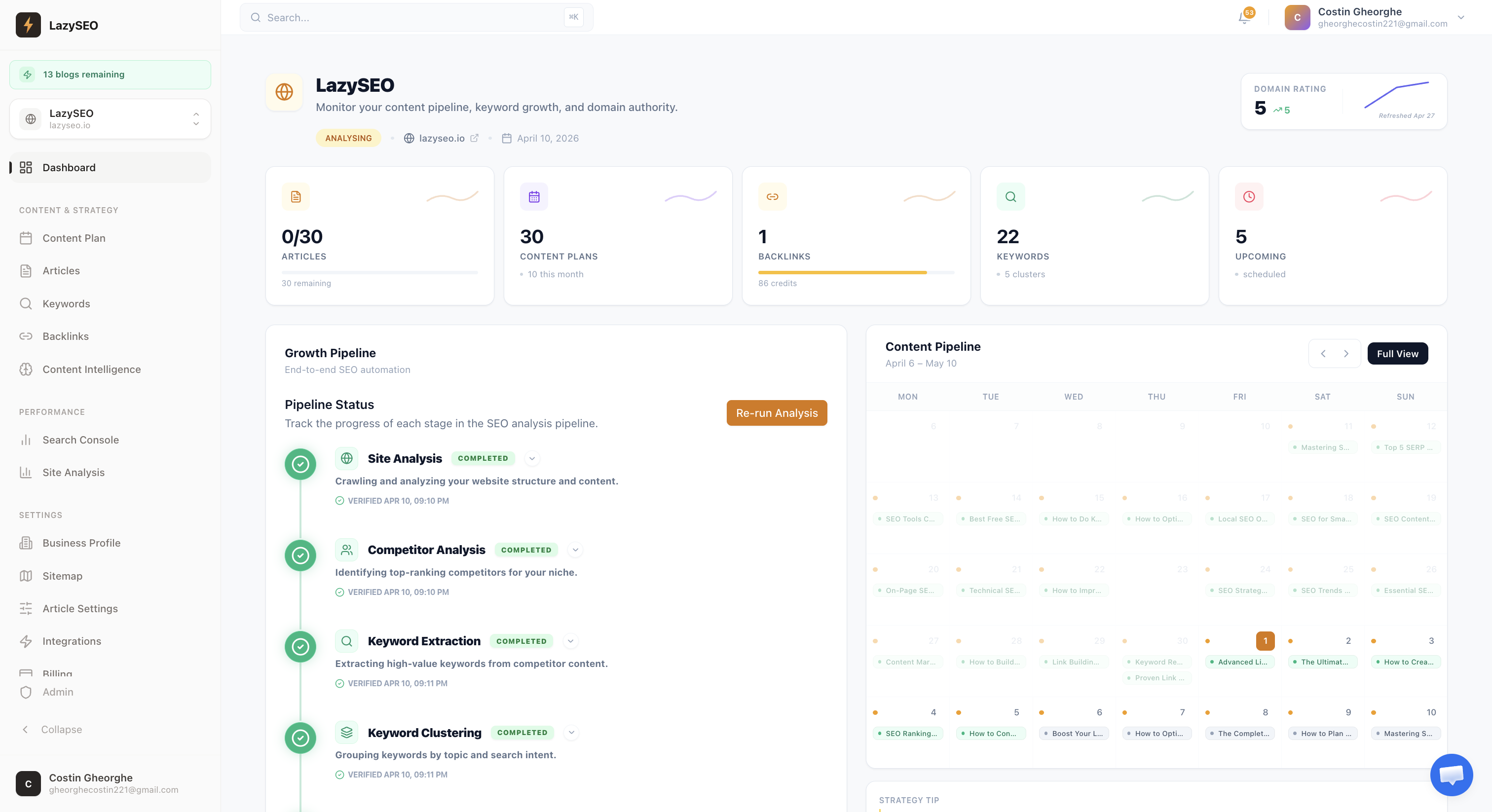Open the 'SEO Ranking...' calendar entry

(x=908, y=733)
